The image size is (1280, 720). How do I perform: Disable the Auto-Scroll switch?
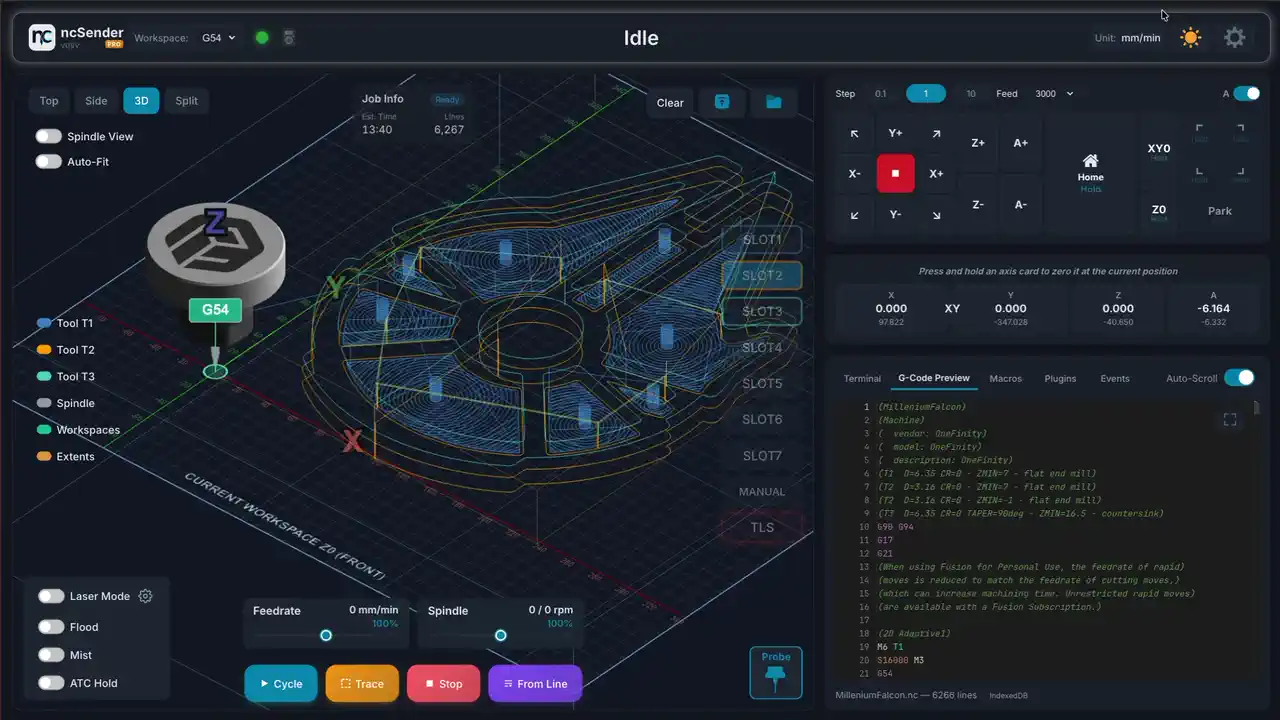1239,377
